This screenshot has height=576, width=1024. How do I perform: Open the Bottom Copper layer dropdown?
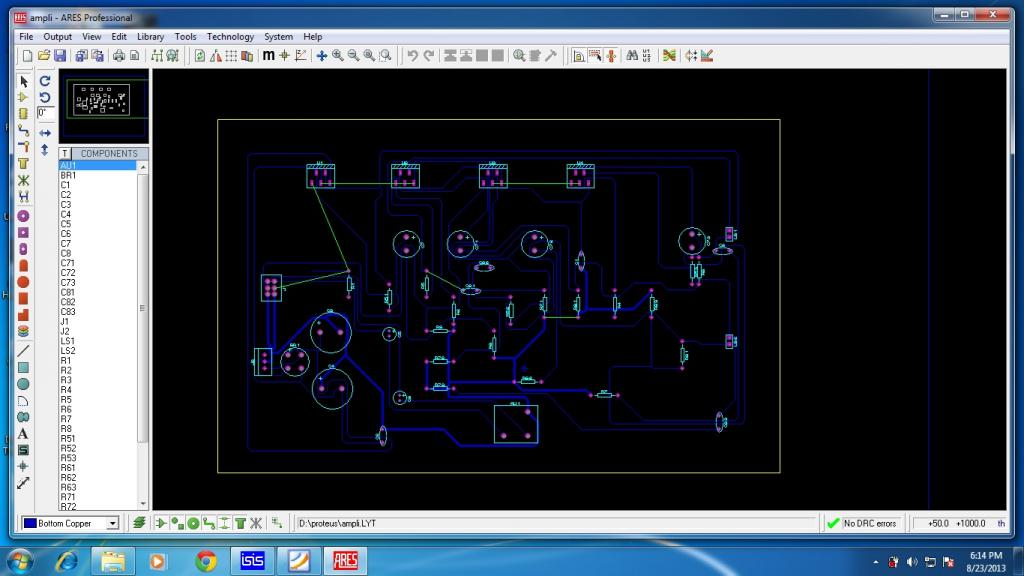(x=113, y=523)
